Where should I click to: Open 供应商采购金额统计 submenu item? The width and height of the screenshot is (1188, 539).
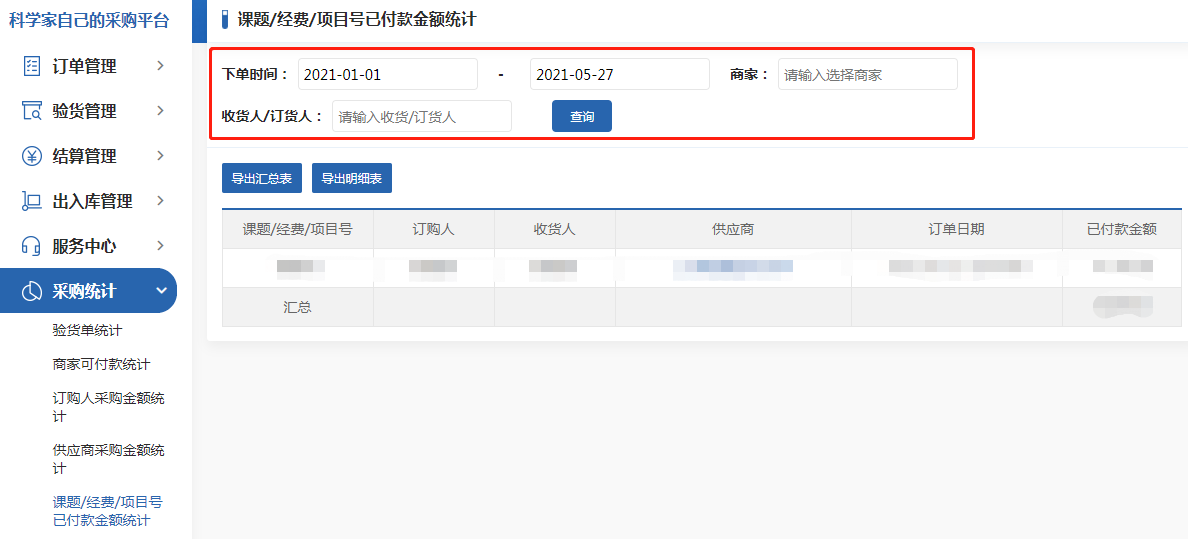[x=108, y=459]
